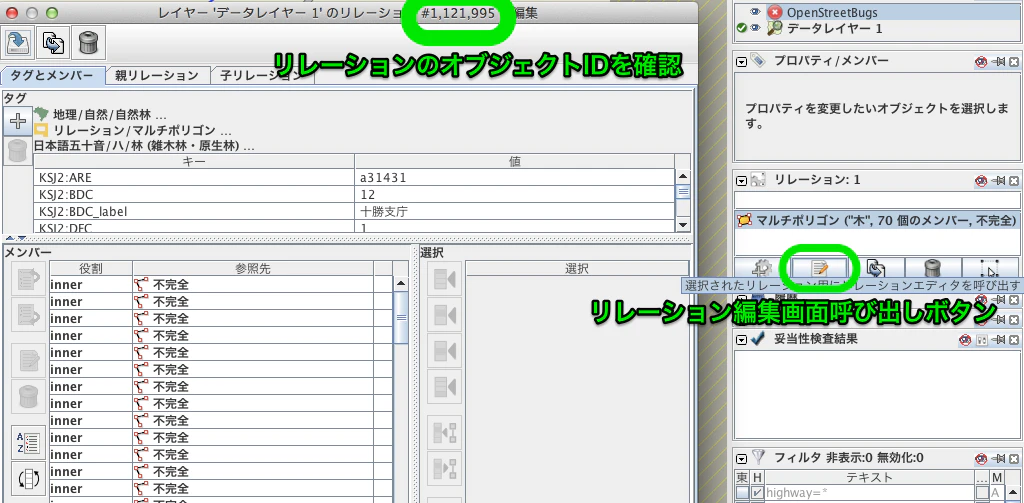Click the remove member trash button
This screenshot has height=503, width=1024.
28,396
